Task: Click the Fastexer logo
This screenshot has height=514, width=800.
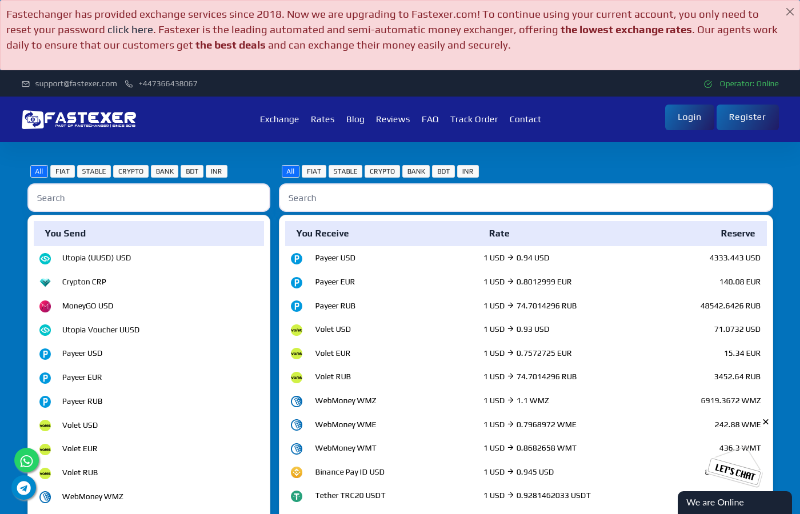Action: pyautogui.click(x=79, y=119)
